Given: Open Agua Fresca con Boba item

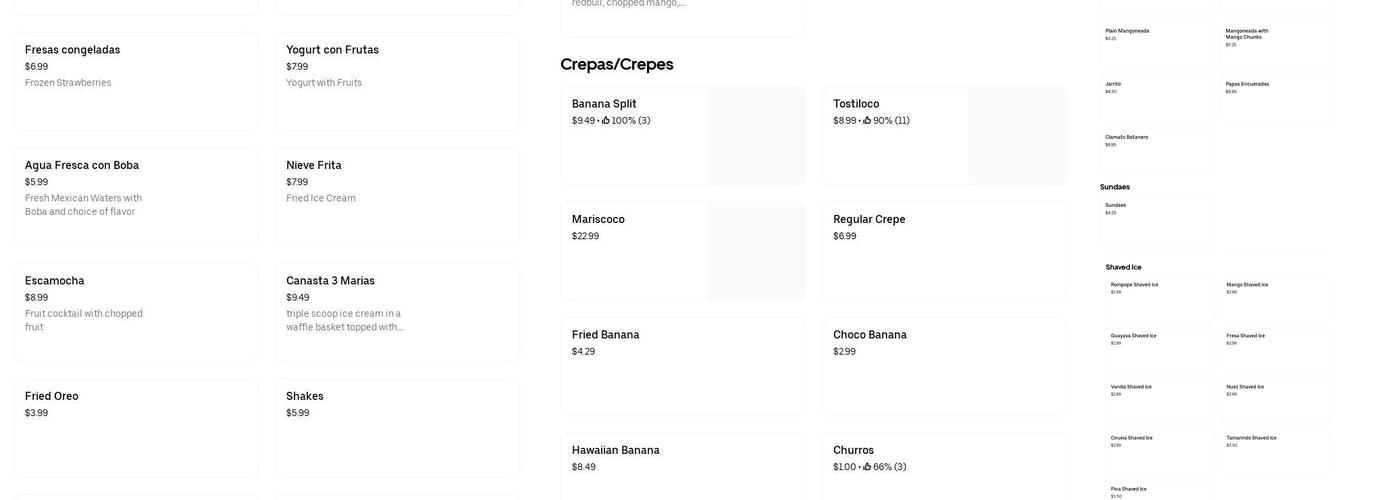Looking at the screenshot, I should pos(136,197).
